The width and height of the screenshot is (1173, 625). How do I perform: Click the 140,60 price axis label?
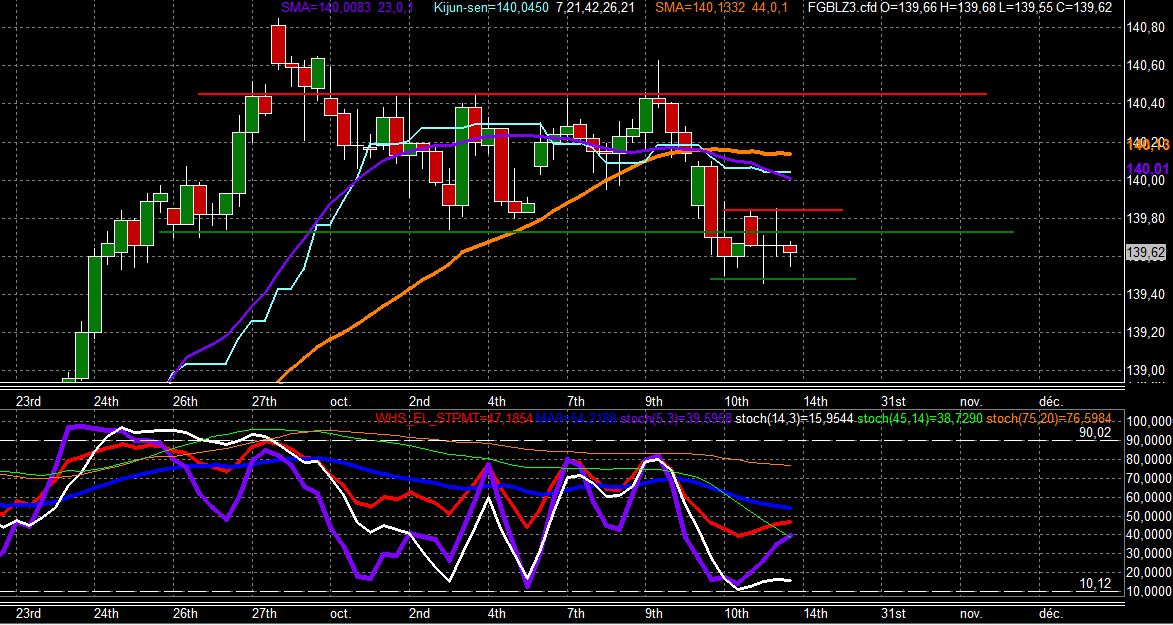point(1145,67)
